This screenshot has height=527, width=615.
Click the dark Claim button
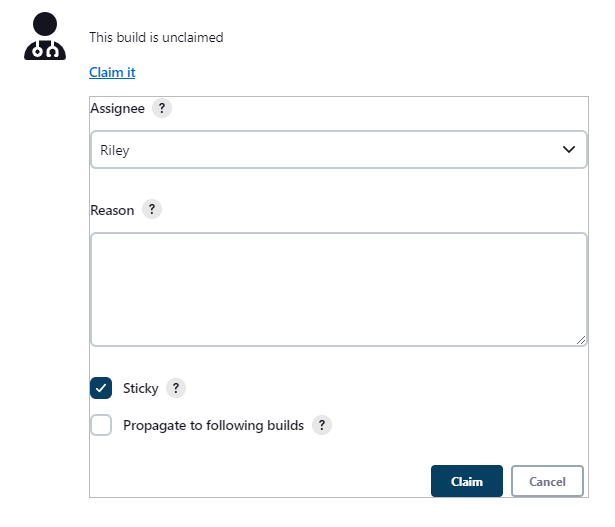(467, 481)
